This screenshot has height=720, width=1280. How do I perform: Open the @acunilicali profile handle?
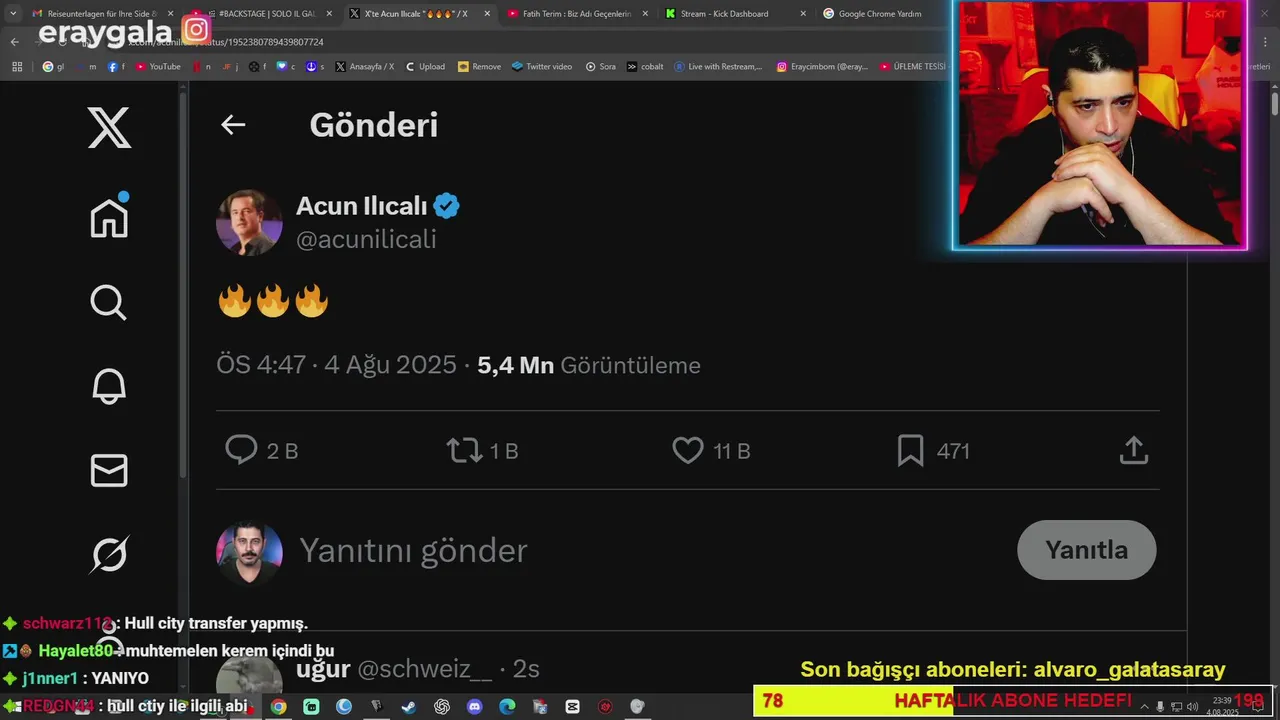366,240
